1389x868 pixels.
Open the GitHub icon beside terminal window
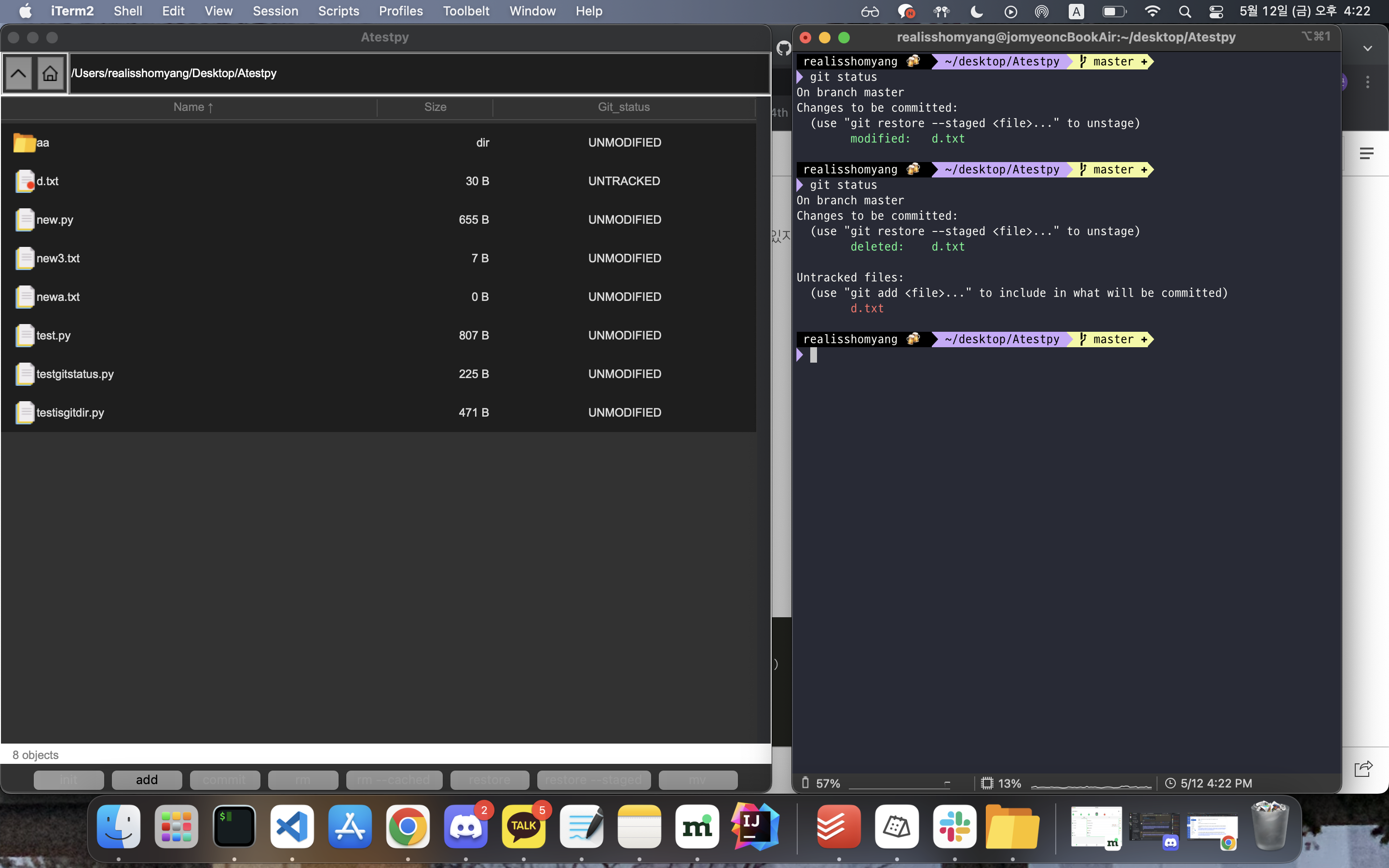pyautogui.click(x=783, y=49)
